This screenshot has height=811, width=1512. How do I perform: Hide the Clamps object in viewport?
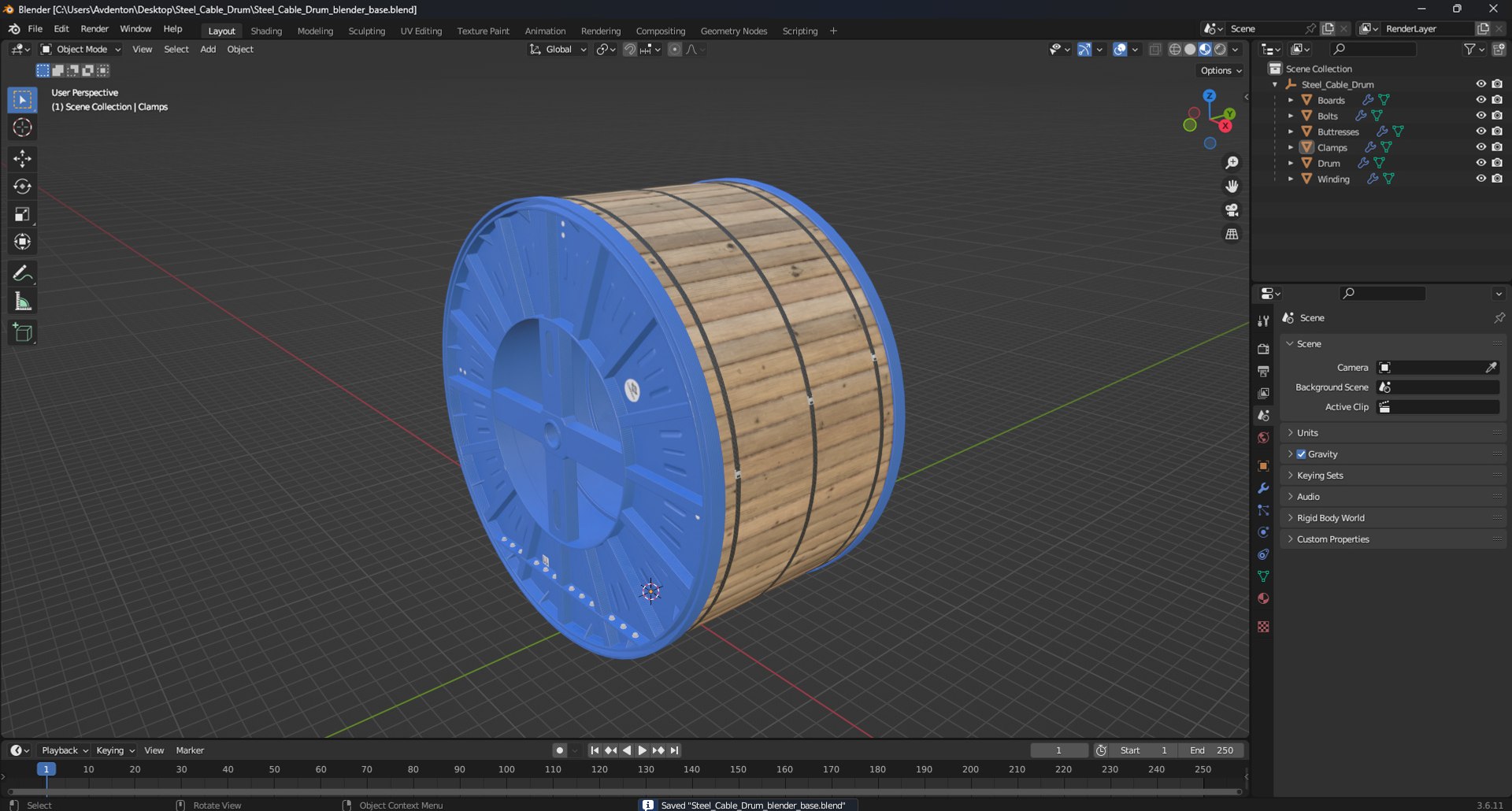click(1480, 147)
